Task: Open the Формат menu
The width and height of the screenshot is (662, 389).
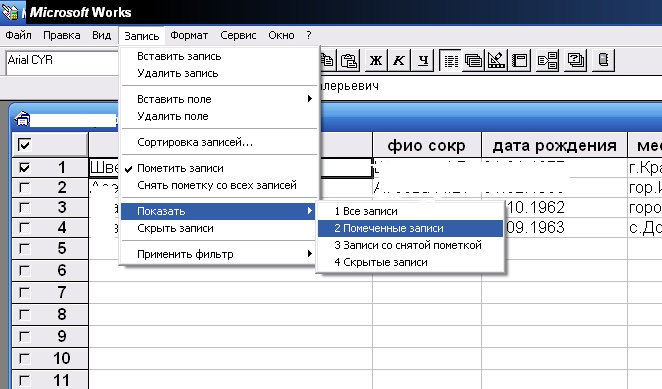Action: (x=189, y=35)
